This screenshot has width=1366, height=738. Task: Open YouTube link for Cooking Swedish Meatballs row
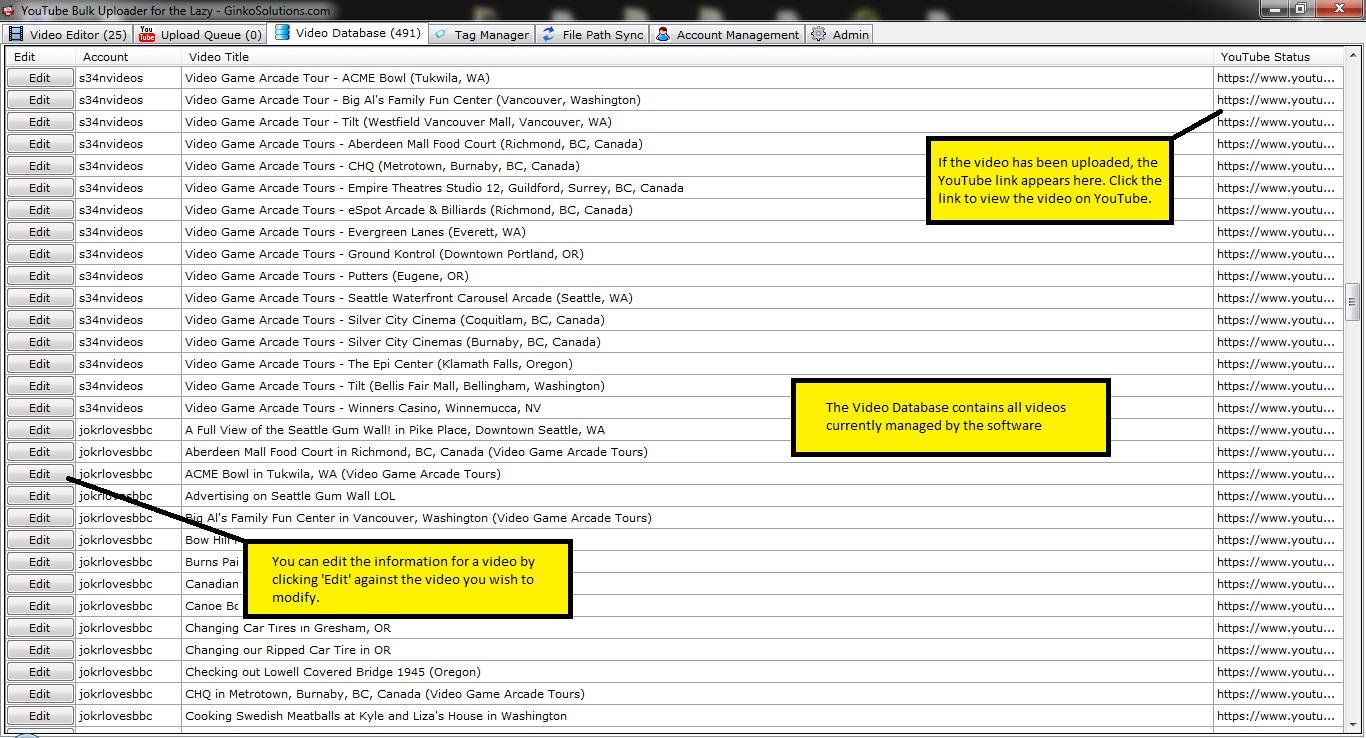tap(1276, 716)
